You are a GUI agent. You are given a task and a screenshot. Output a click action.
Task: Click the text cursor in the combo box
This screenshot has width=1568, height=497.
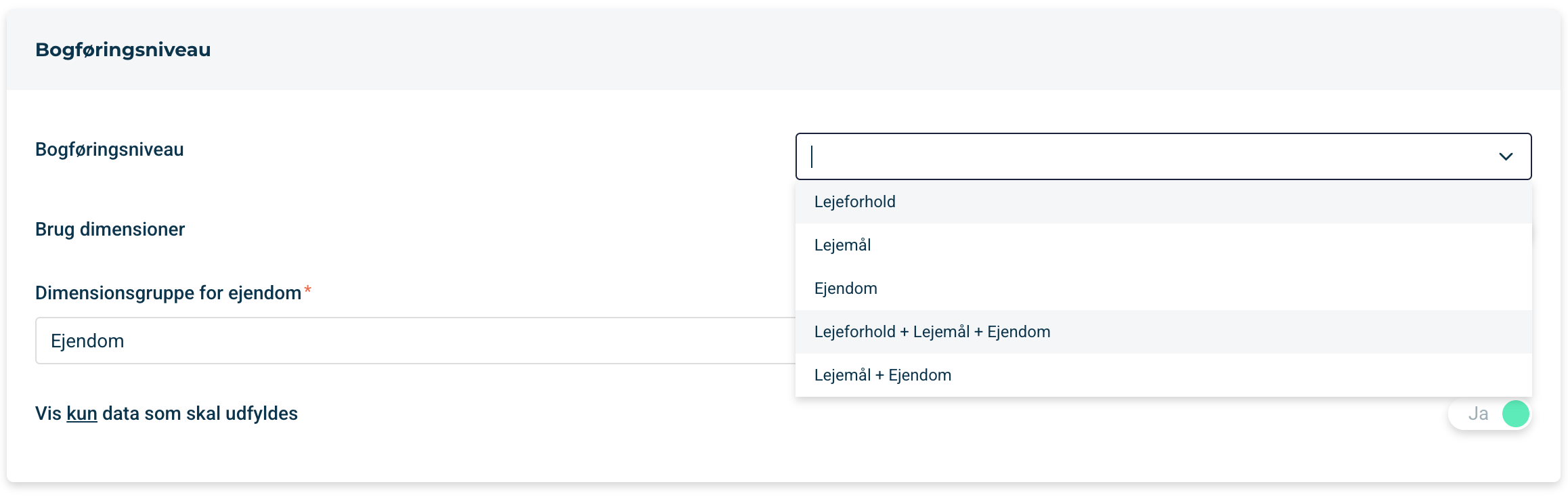click(x=812, y=156)
